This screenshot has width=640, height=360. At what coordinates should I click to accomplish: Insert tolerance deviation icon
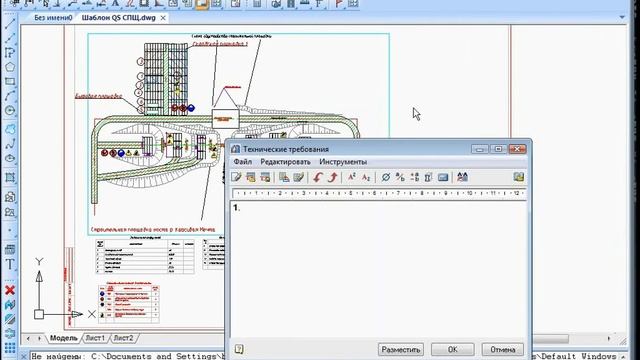pos(415,177)
